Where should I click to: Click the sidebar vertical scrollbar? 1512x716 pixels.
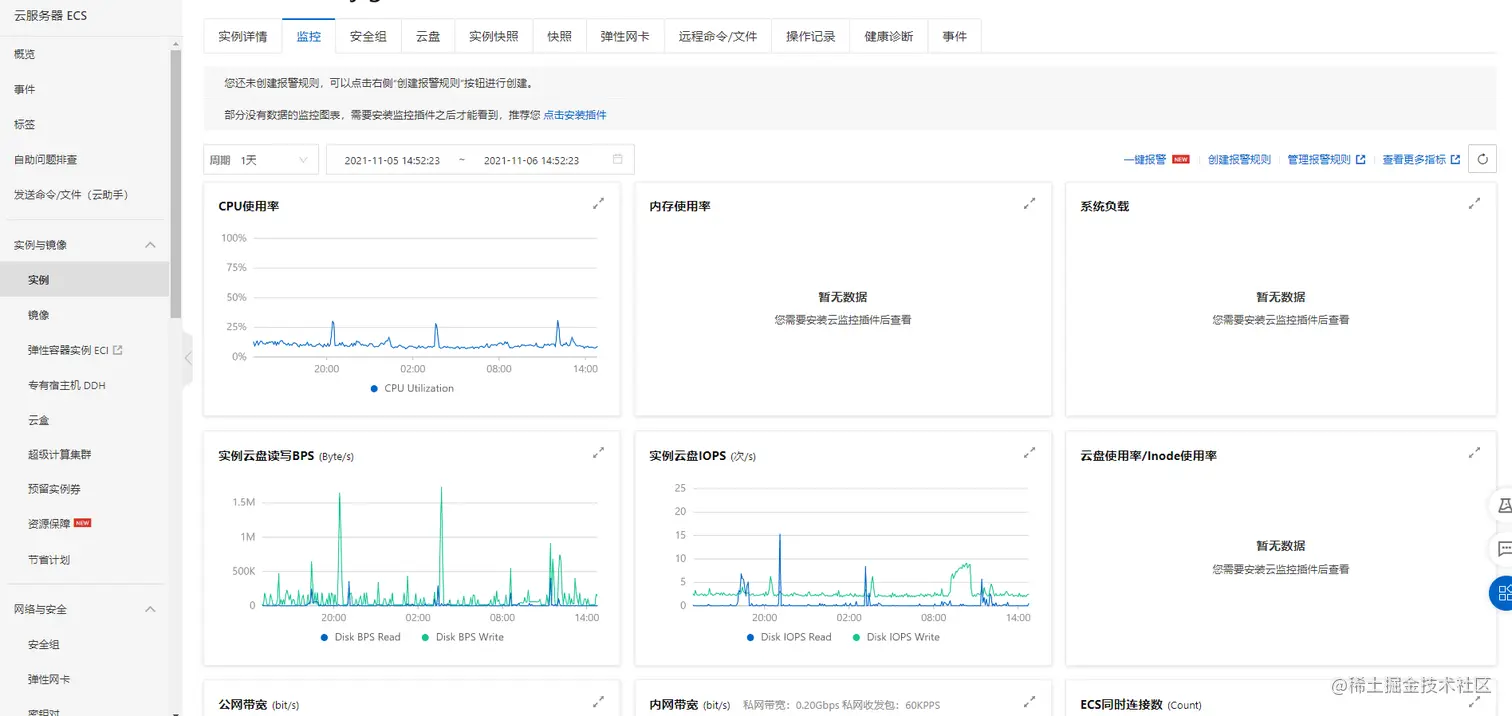click(176, 183)
